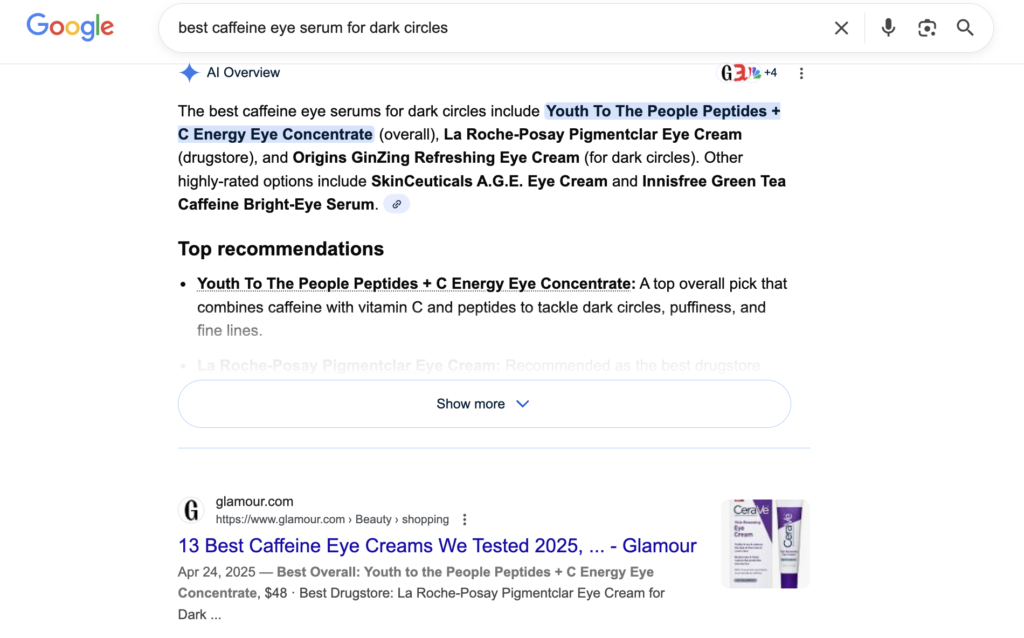Start voice search with microphone icon
The width and height of the screenshot is (1024, 638).
888,28
